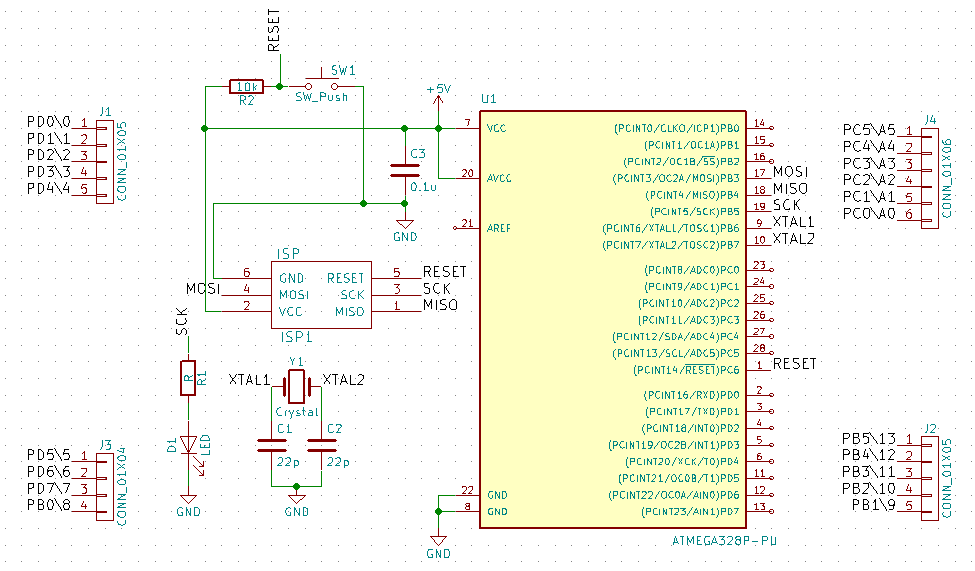Click the Crystal value text under Y1
The height and width of the screenshot is (571, 975).
(297, 412)
